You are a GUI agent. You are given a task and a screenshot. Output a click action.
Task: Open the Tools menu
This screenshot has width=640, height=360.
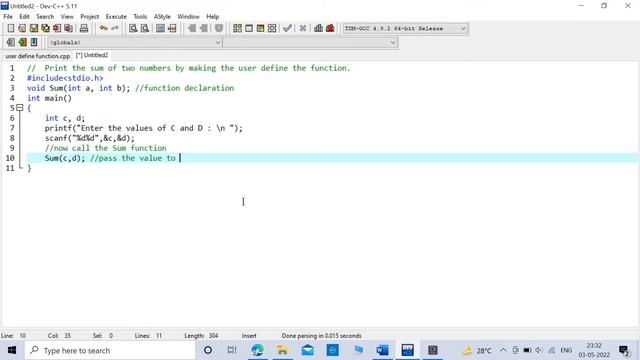coord(140,17)
